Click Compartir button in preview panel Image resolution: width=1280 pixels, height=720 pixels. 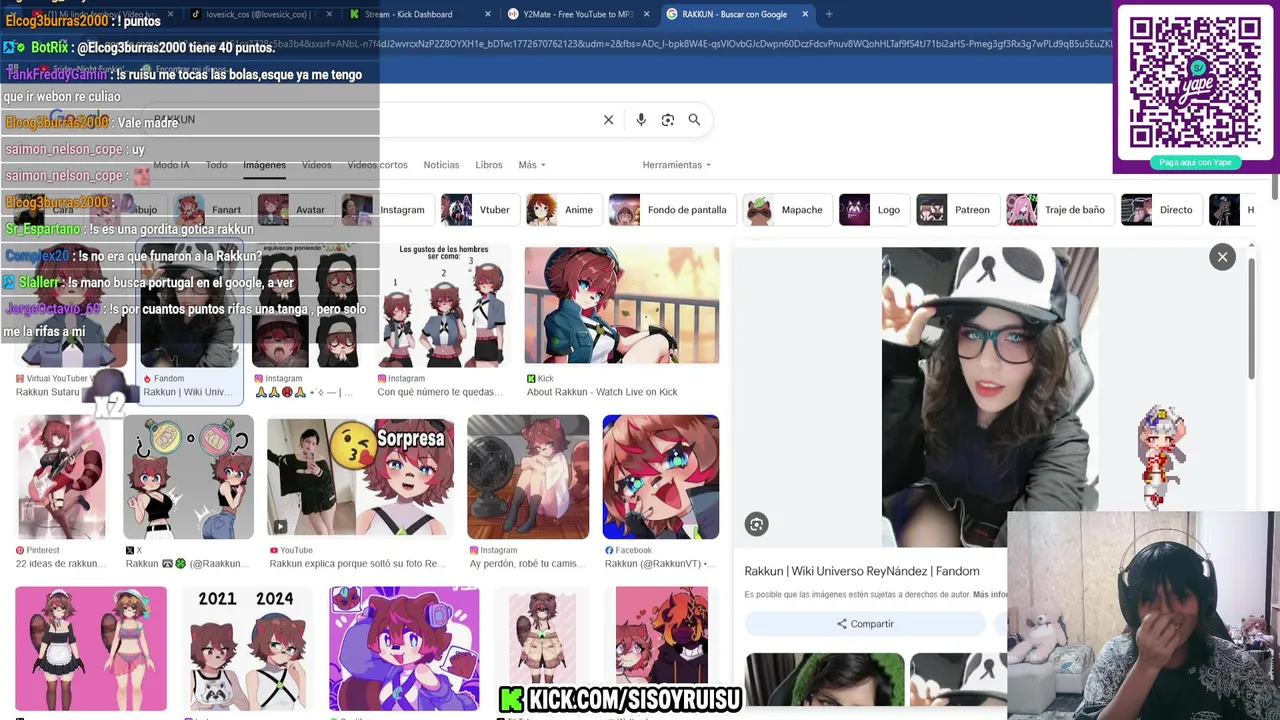pyautogui.click(x=865, y=624)
